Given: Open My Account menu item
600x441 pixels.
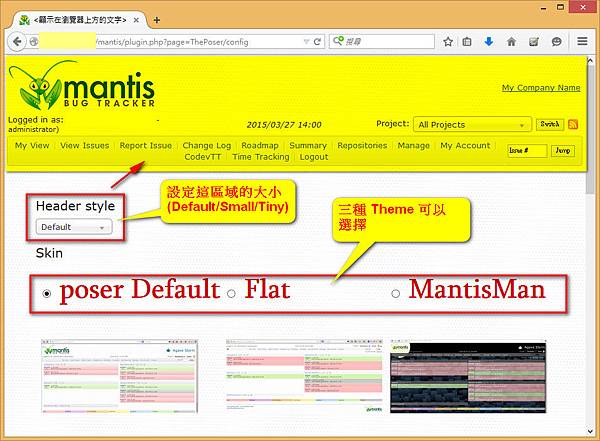Looking at the screenshot, I should pos(465,145).
